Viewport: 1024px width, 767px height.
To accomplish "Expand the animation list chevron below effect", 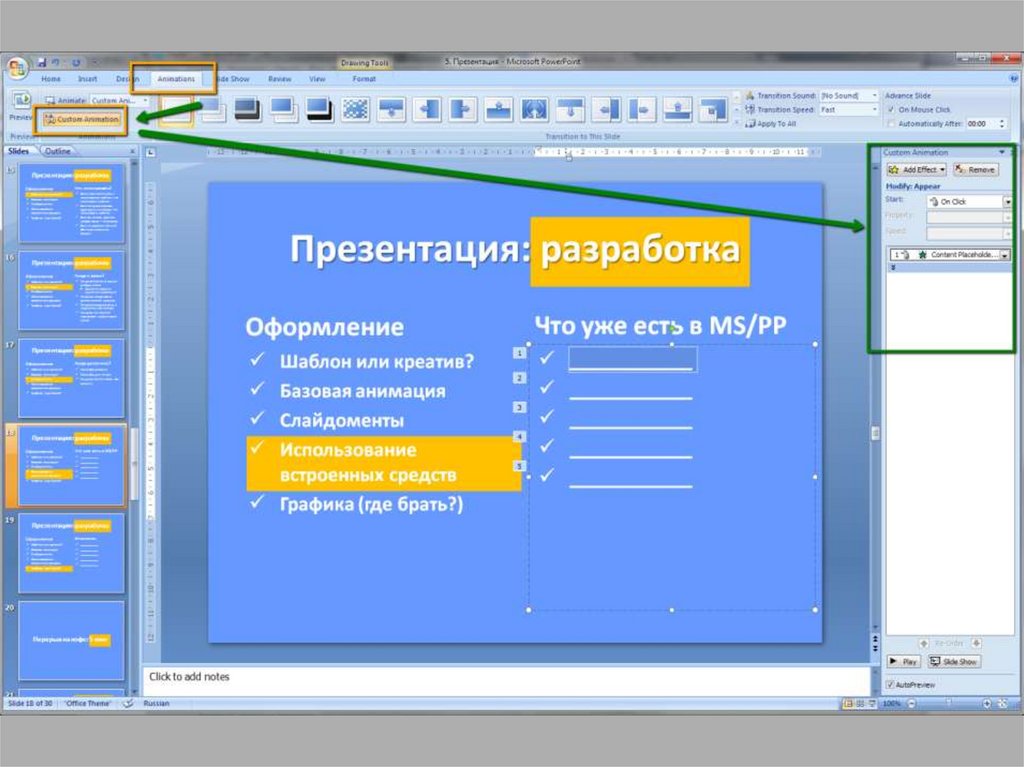I will tap(893, 267).
